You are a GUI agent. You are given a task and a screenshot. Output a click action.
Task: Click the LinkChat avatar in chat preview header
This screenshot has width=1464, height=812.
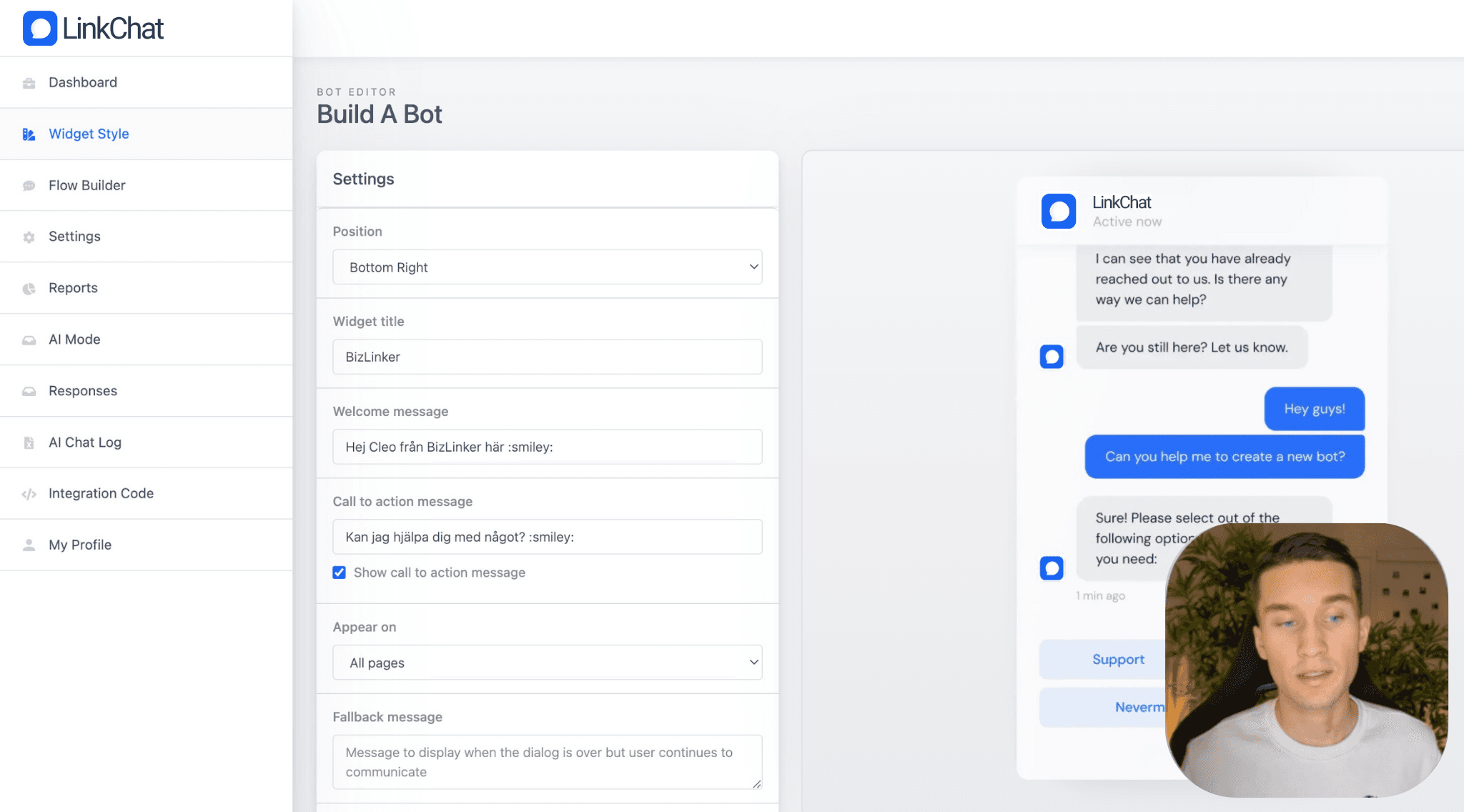1059,211
